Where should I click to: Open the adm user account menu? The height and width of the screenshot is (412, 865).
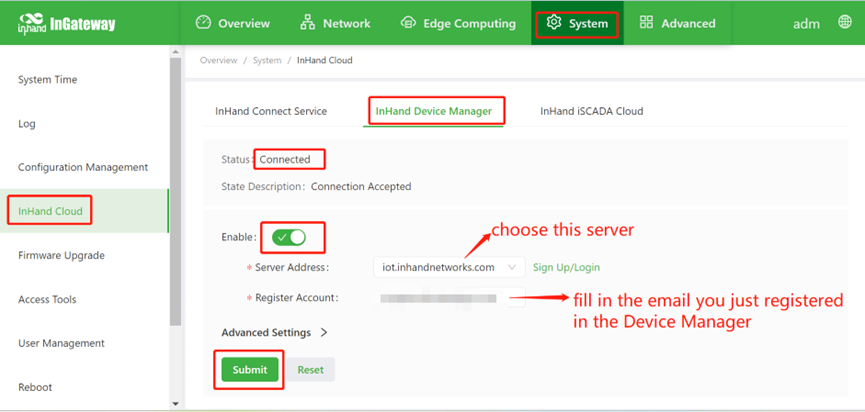click(x=807, y=24)
